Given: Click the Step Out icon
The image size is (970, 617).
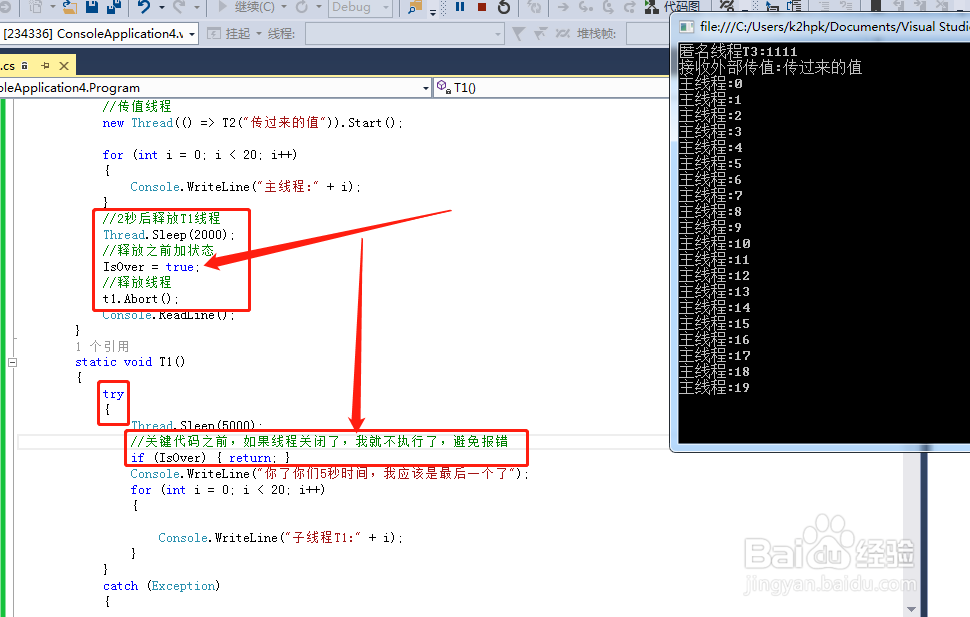Looking at the screenshot, I should pyautogui.click(x=629, y=7).
